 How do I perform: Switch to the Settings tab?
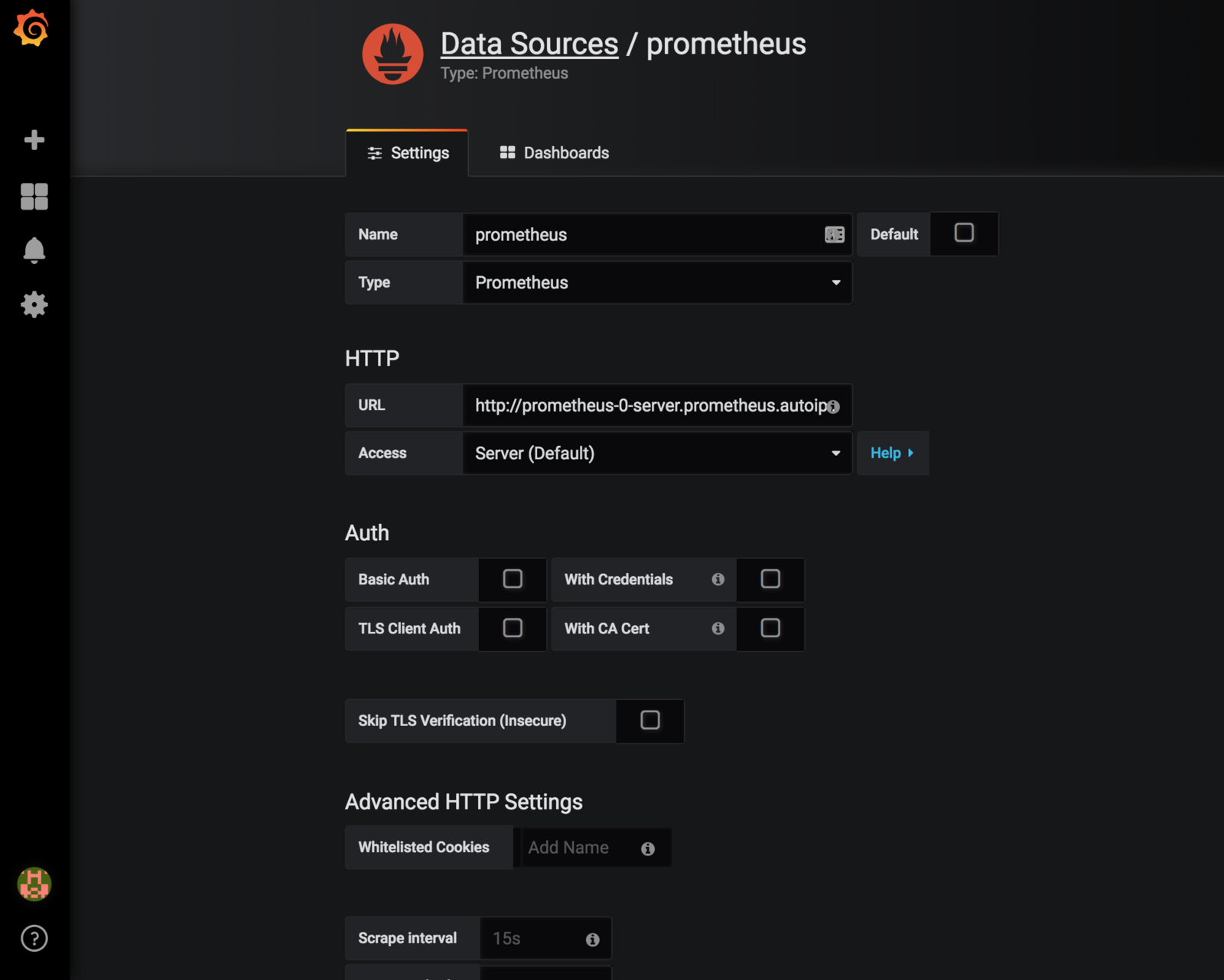coord(407,153)
